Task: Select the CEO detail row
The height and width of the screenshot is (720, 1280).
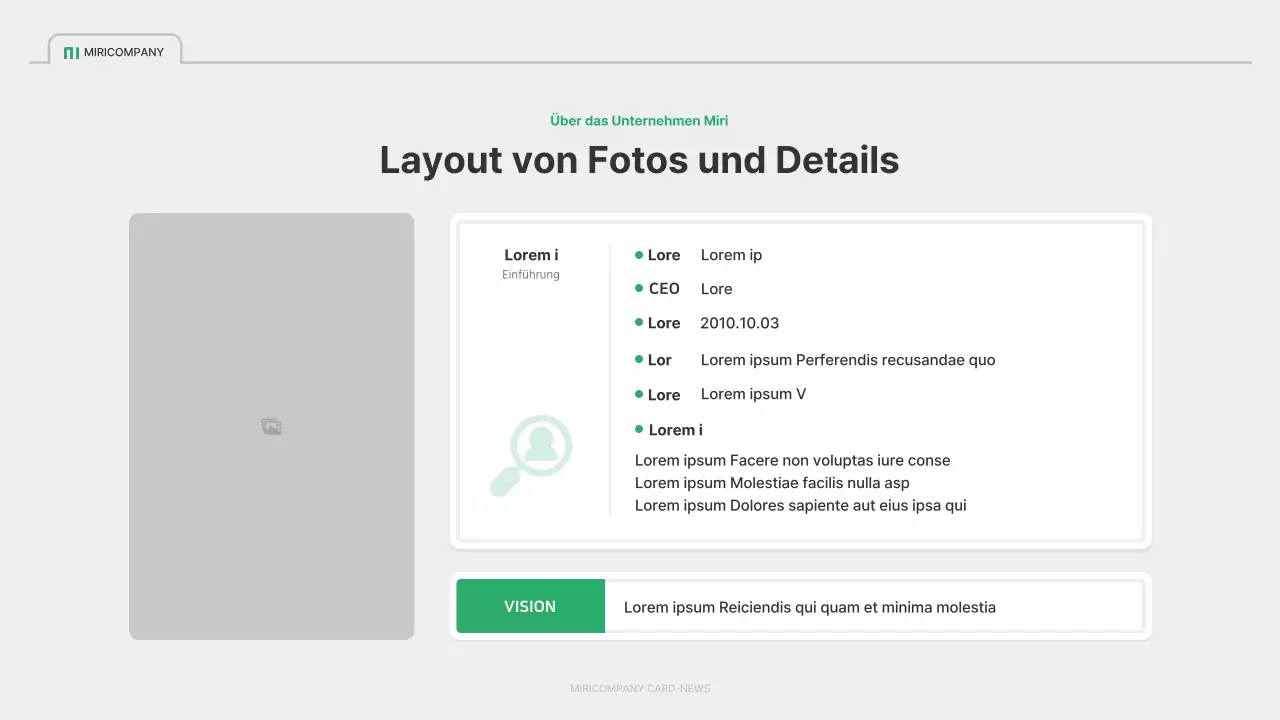Action: click(690, 288)
